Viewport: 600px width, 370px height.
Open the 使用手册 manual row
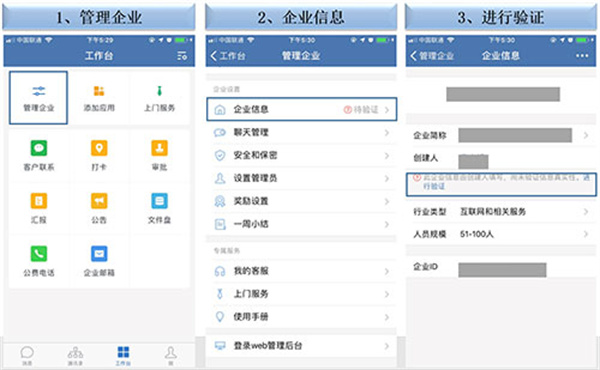click(302, 317)
